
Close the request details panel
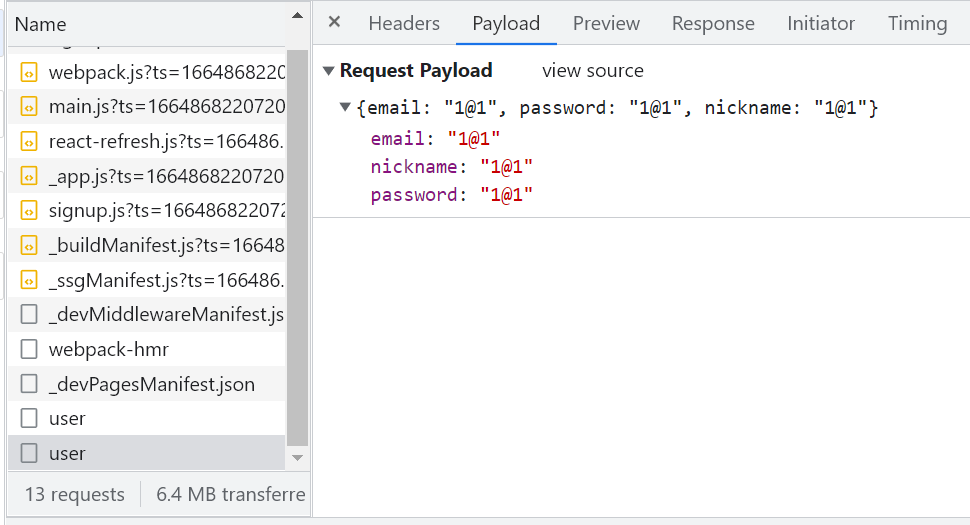(x=334, y=22)
